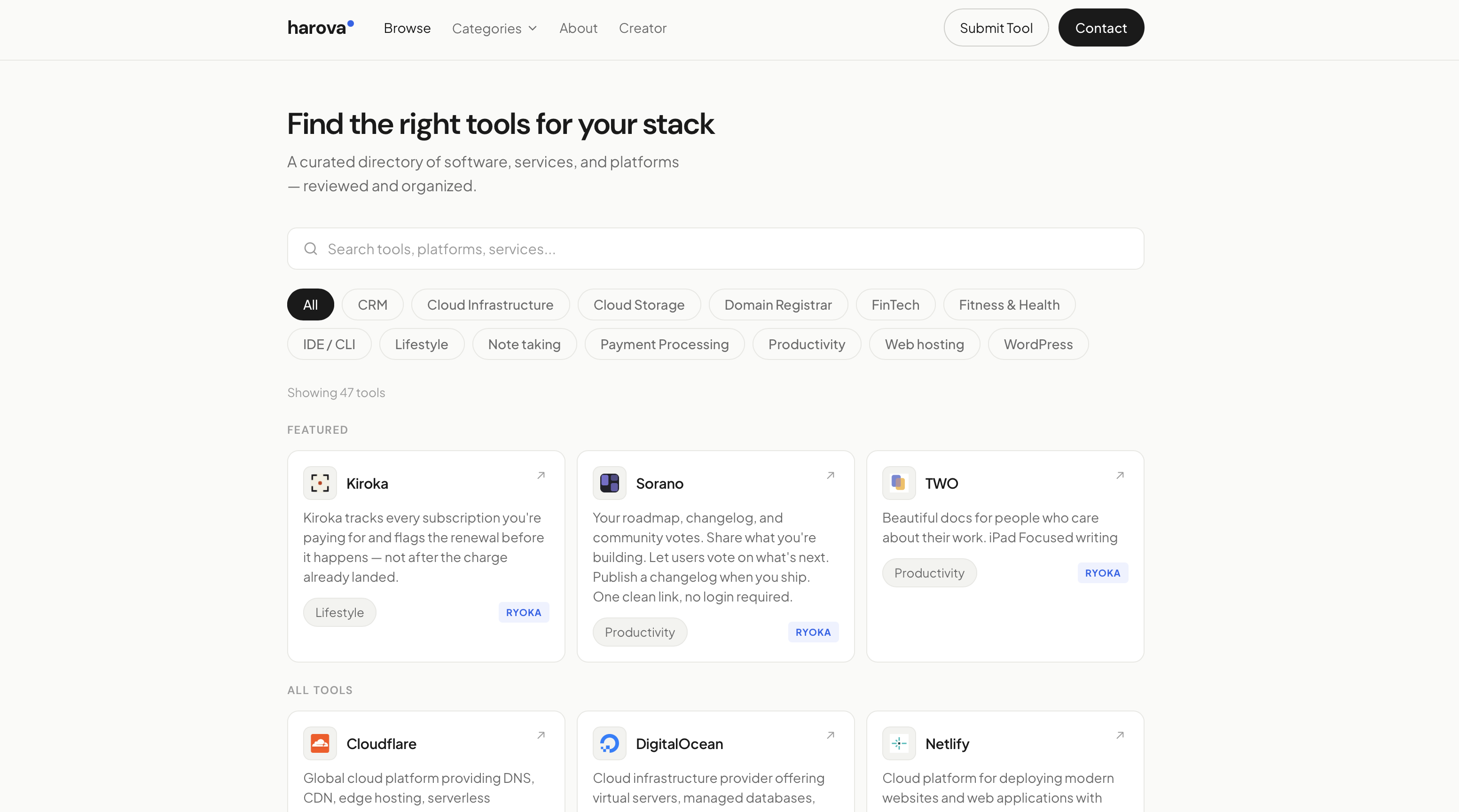Click the RYOKA badge on Kiroka card

[x=523, y=612]
